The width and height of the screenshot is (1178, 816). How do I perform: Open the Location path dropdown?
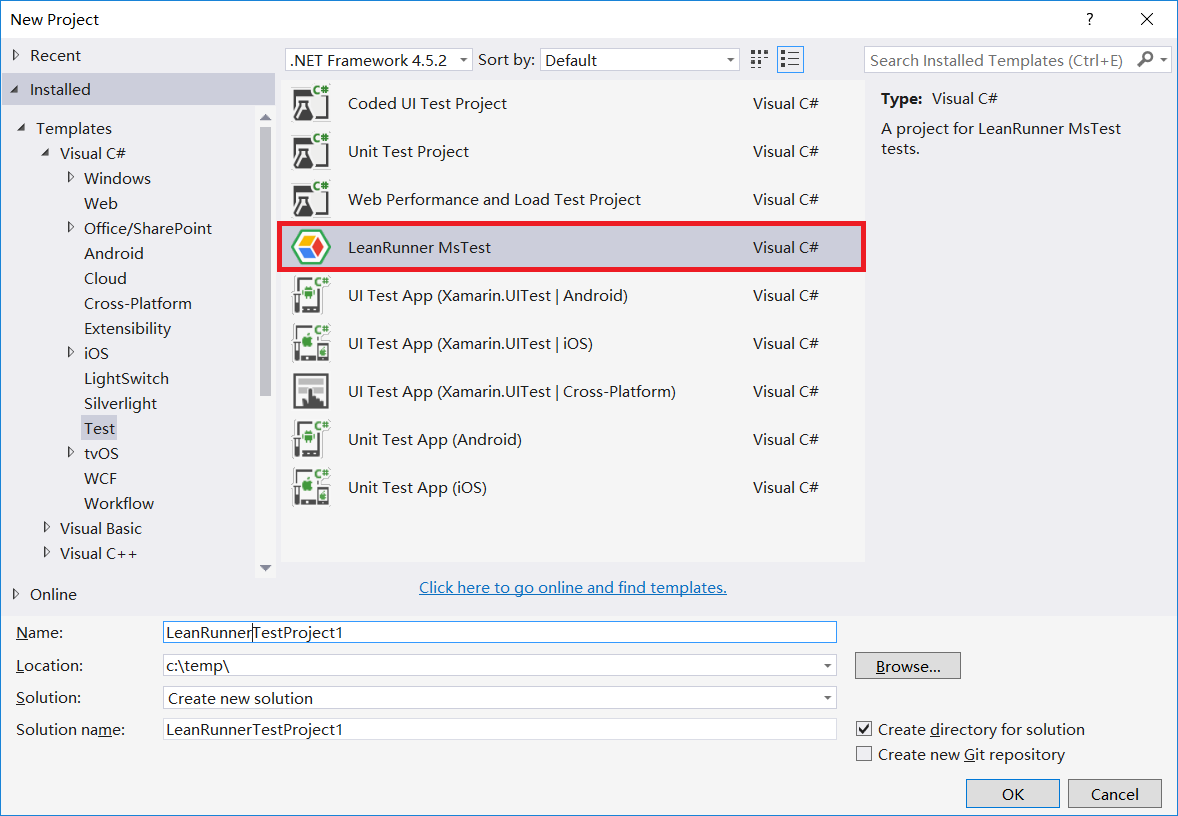point(827,666)
